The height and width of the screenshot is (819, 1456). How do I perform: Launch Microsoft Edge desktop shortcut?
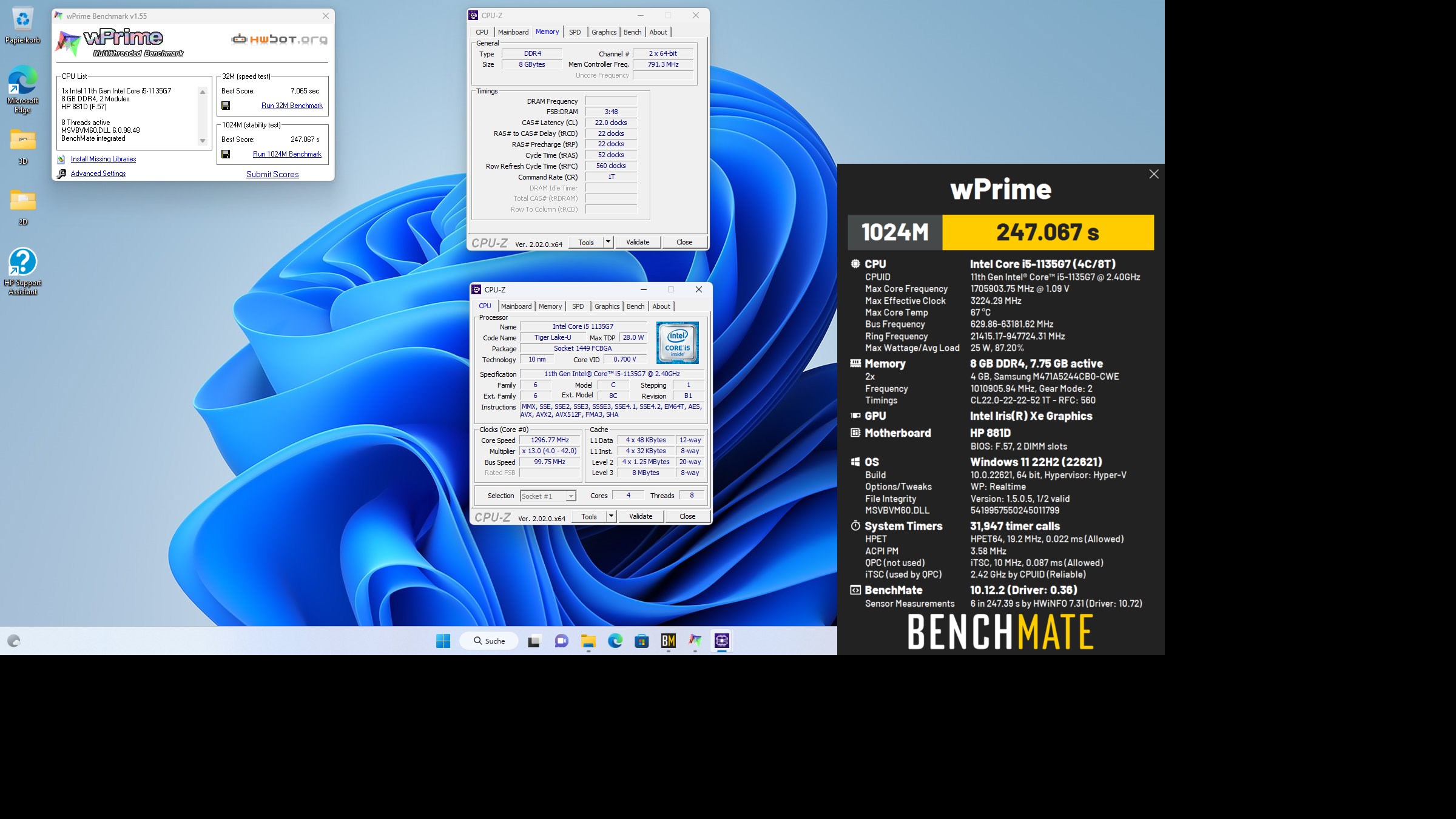coord(22,89)
